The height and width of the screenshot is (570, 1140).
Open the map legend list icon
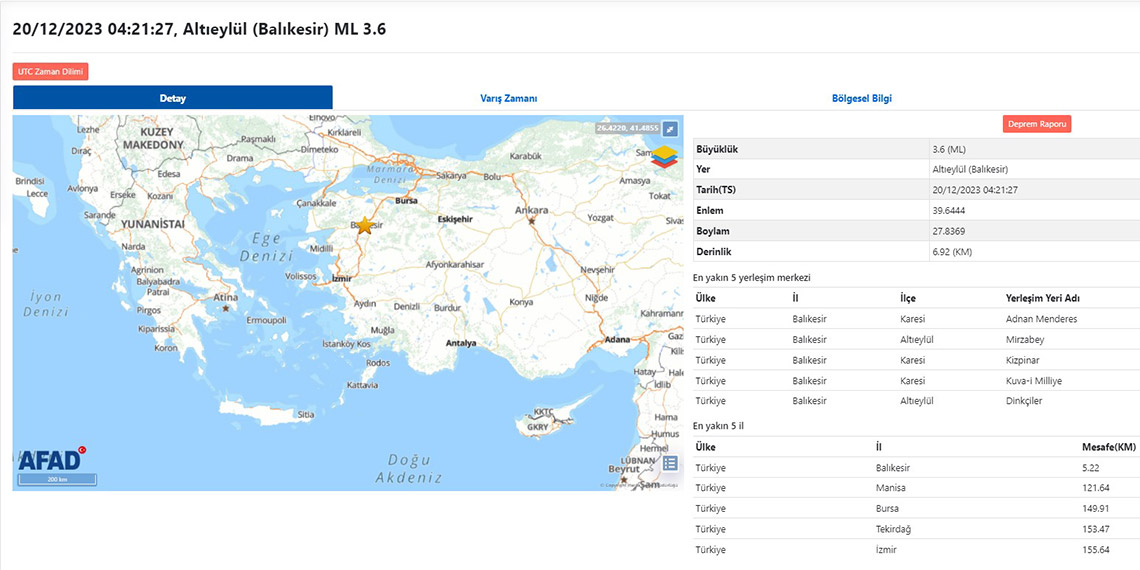[x=670, y=463]
